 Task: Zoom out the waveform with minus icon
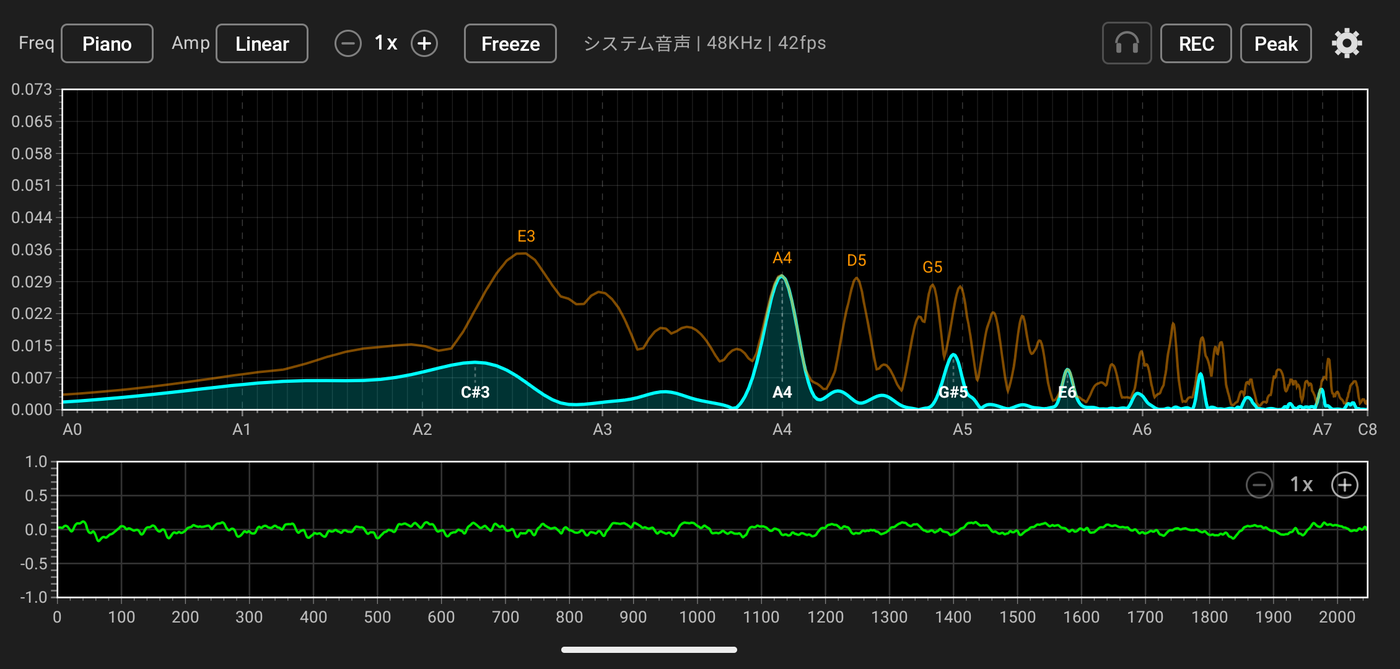pos(1259,485)
